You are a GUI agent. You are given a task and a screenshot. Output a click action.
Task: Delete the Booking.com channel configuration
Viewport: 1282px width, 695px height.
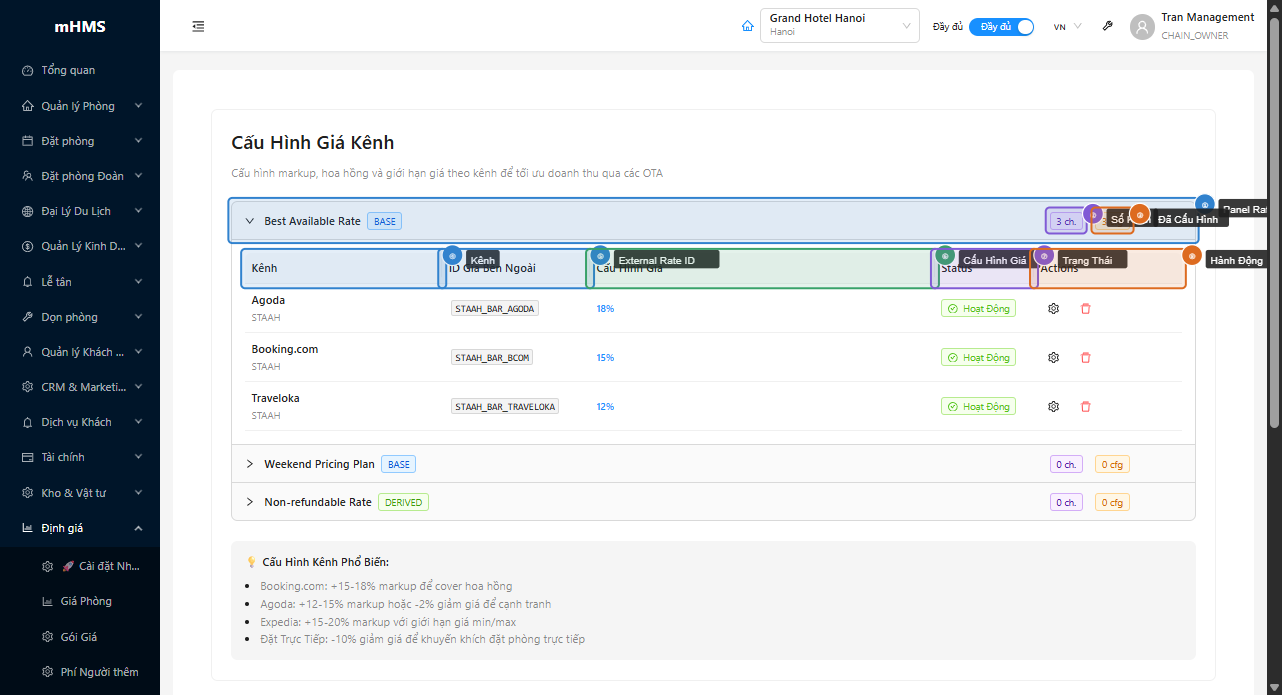tap(1086, 358)
